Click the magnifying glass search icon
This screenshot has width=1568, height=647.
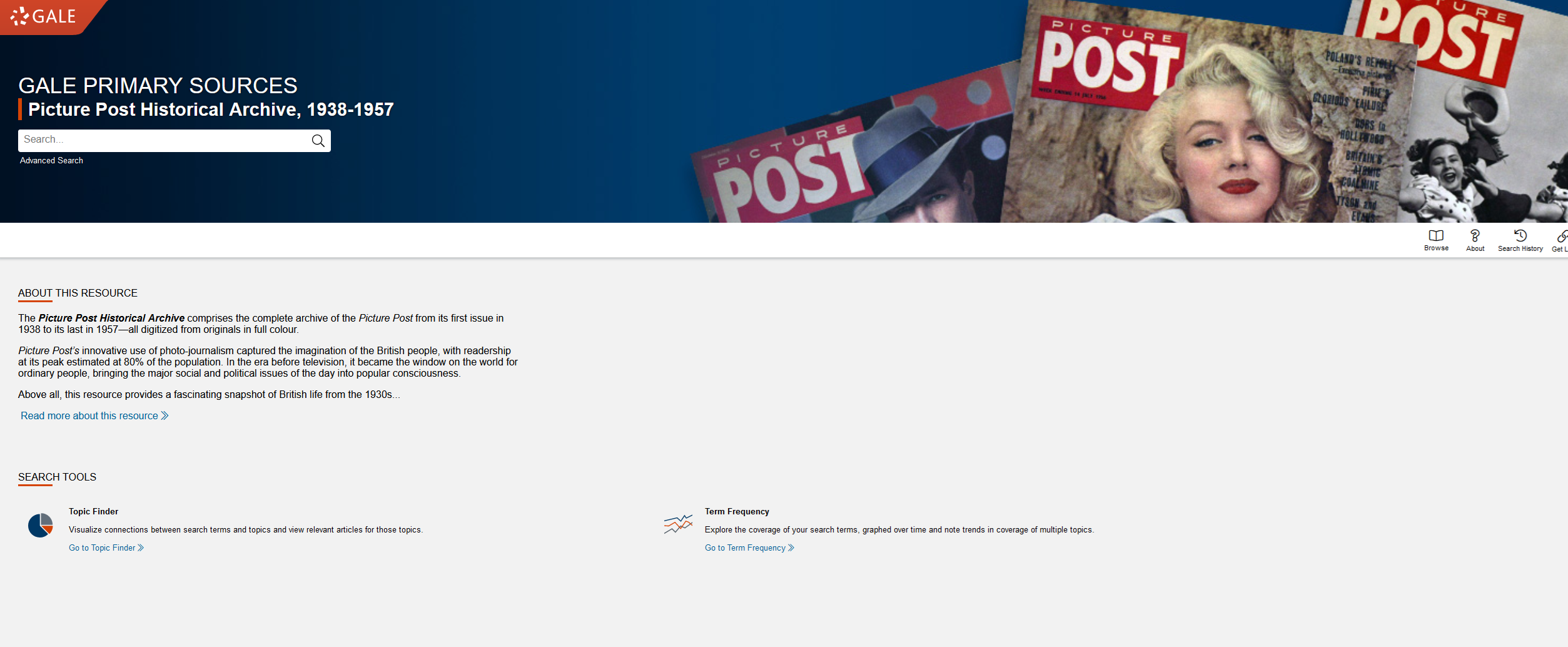coord(318,141)
